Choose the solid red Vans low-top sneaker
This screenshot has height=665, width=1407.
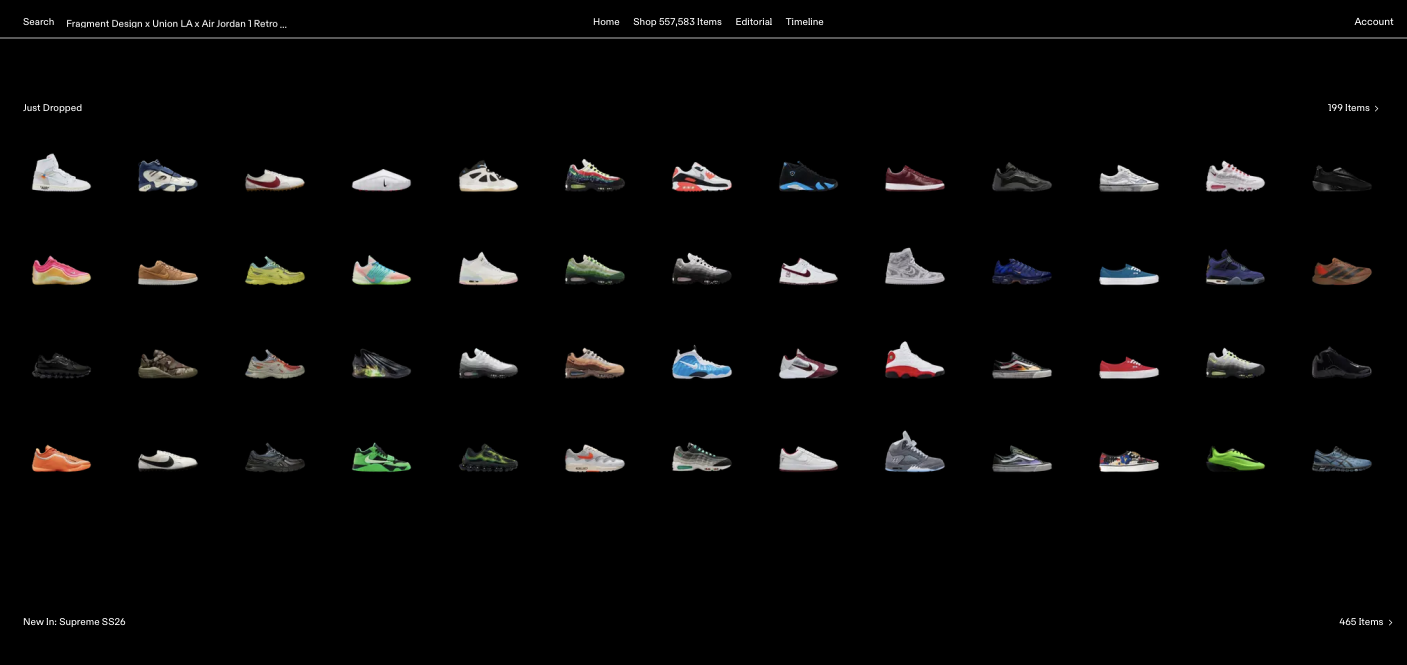point(1128,367)
